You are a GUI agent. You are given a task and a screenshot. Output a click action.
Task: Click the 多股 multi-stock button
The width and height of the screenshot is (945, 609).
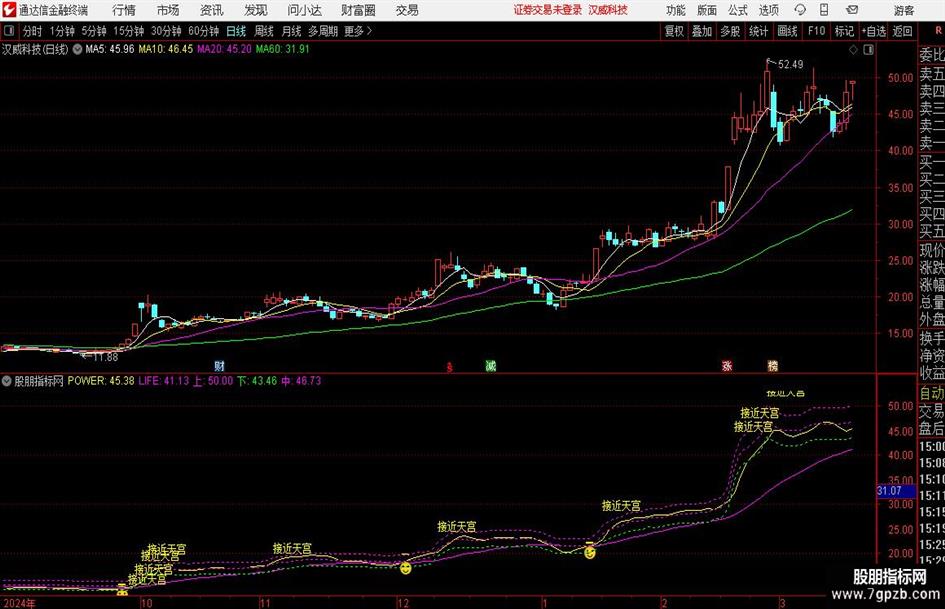point(730,31)
